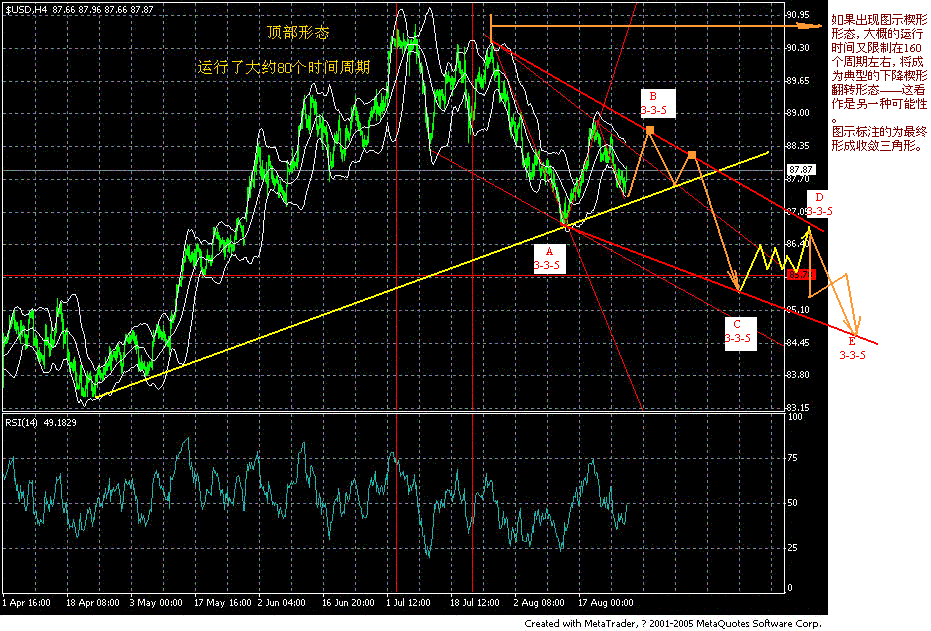
Task: Click the 89.65 price axis value
Action: (x=797, y=81)
